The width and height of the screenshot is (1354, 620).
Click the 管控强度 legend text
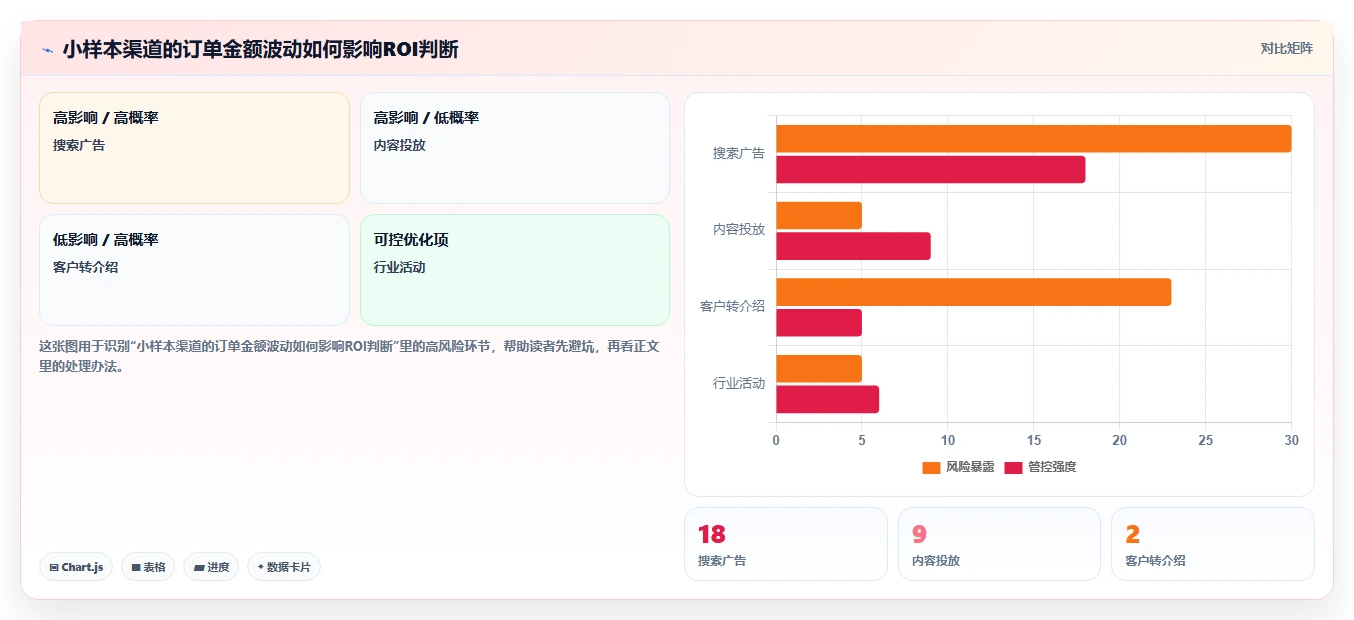tap(1052, 467)
